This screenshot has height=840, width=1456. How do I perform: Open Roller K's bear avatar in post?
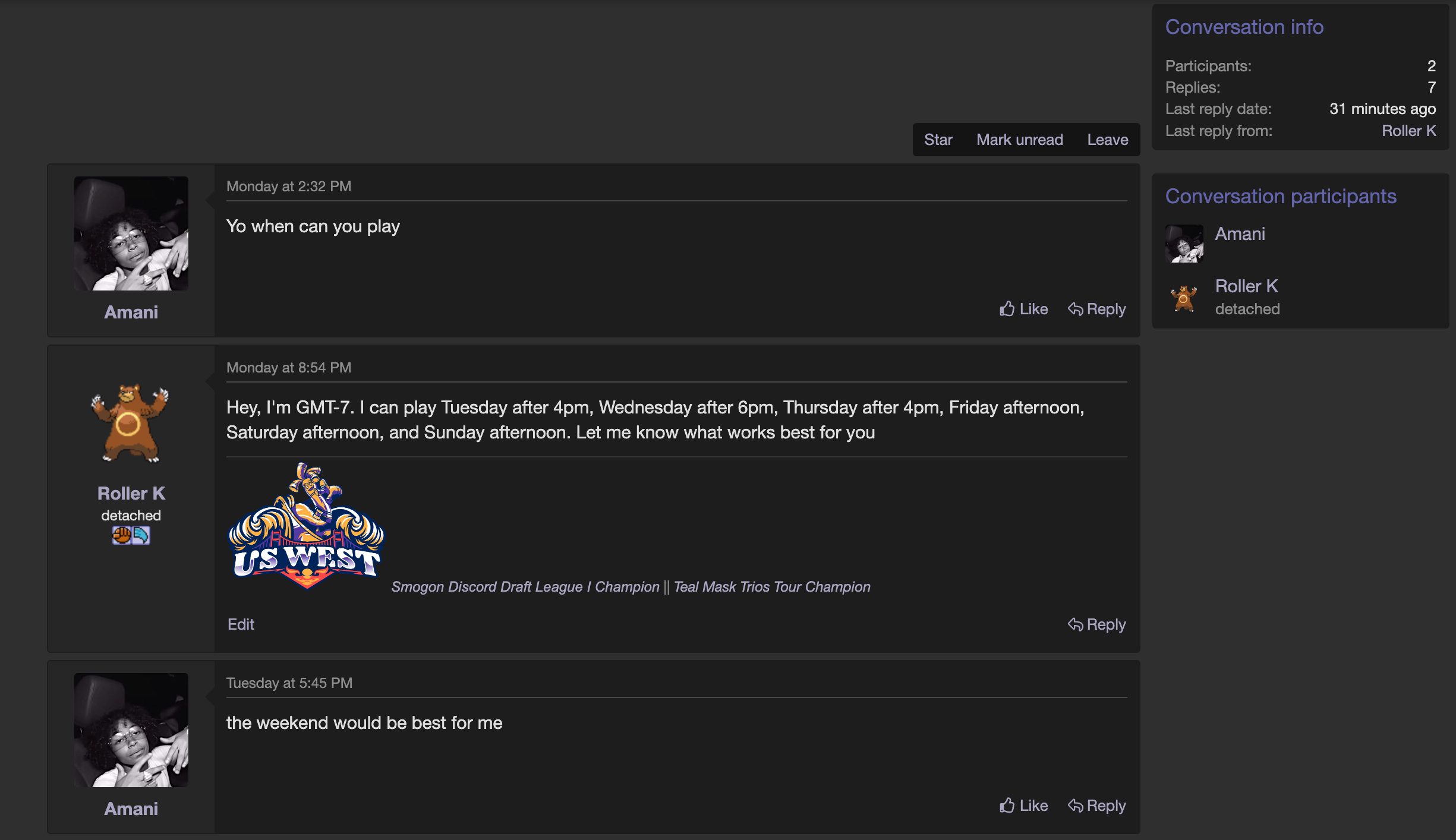pyautogui.click(x=130, y=423)
